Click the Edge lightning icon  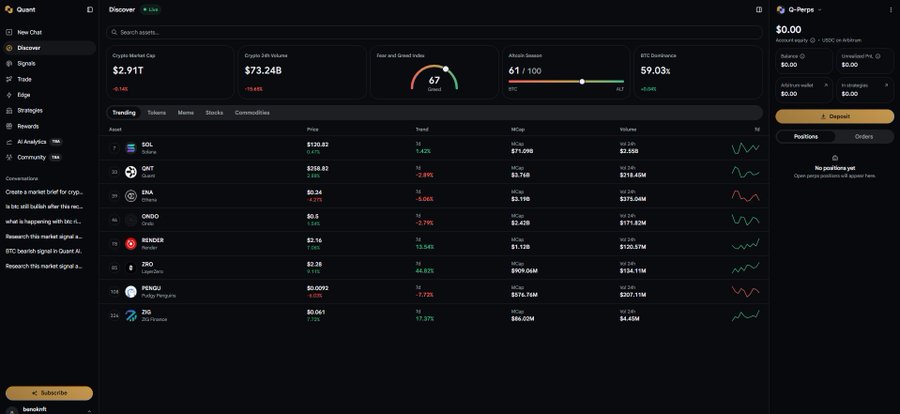click(x=9, y=95)
